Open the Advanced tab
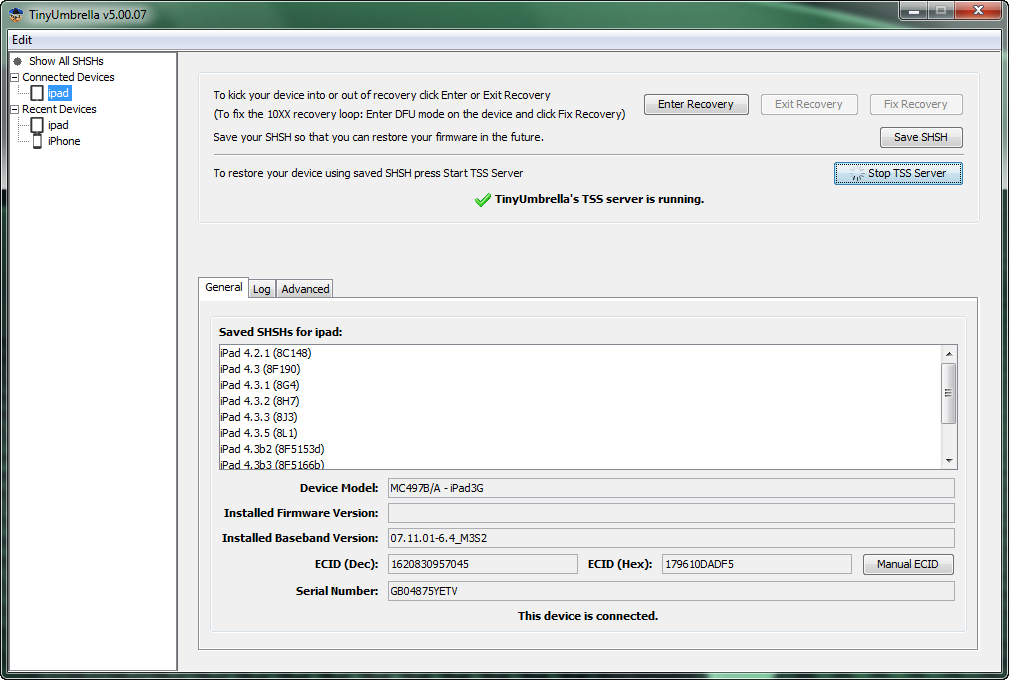Viewport: 1009px width, 680px height. tap(305, 289)
